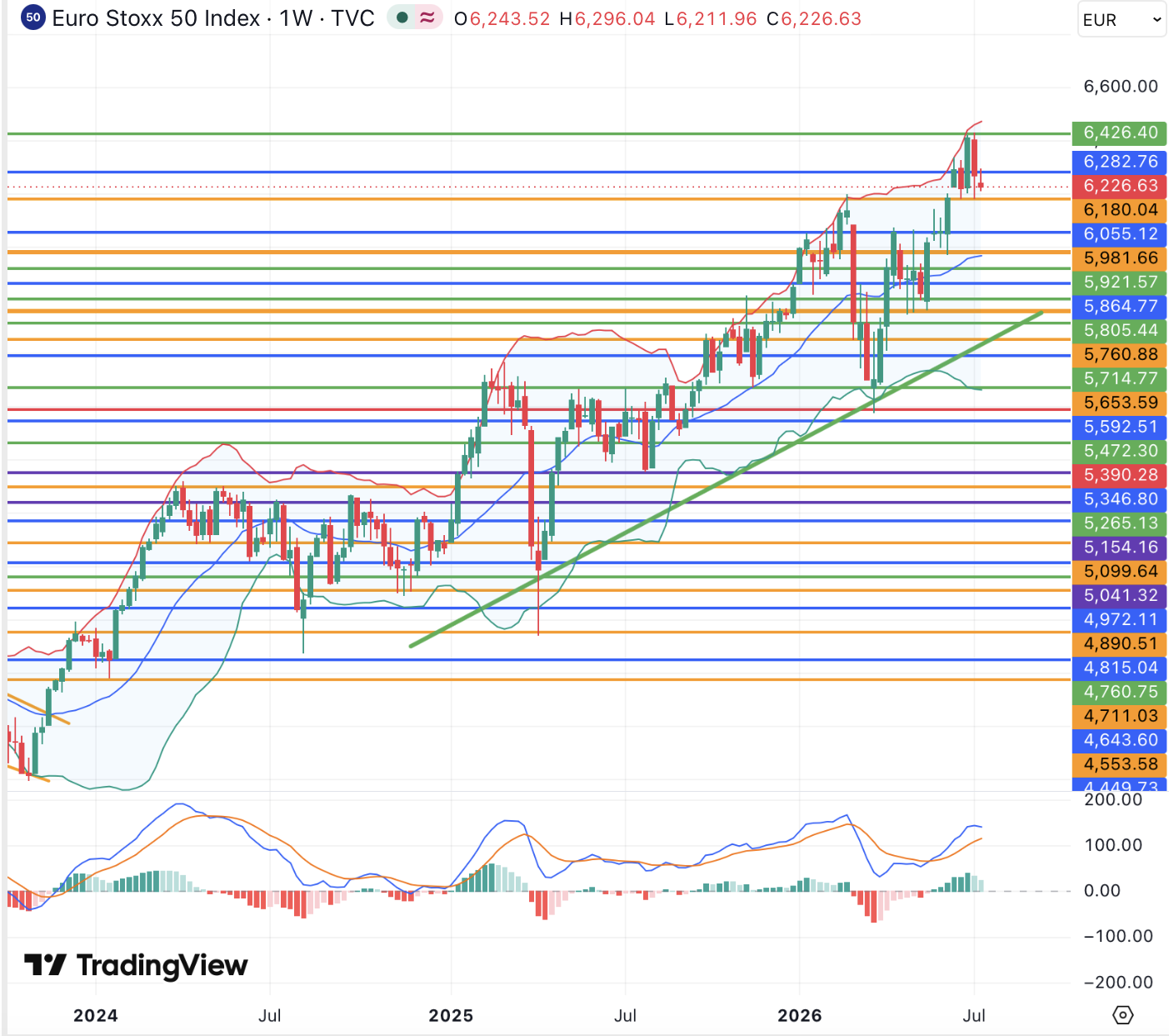Click the 5,653.59 red horizontal line label
1169x1036 pixels.
1120,403
